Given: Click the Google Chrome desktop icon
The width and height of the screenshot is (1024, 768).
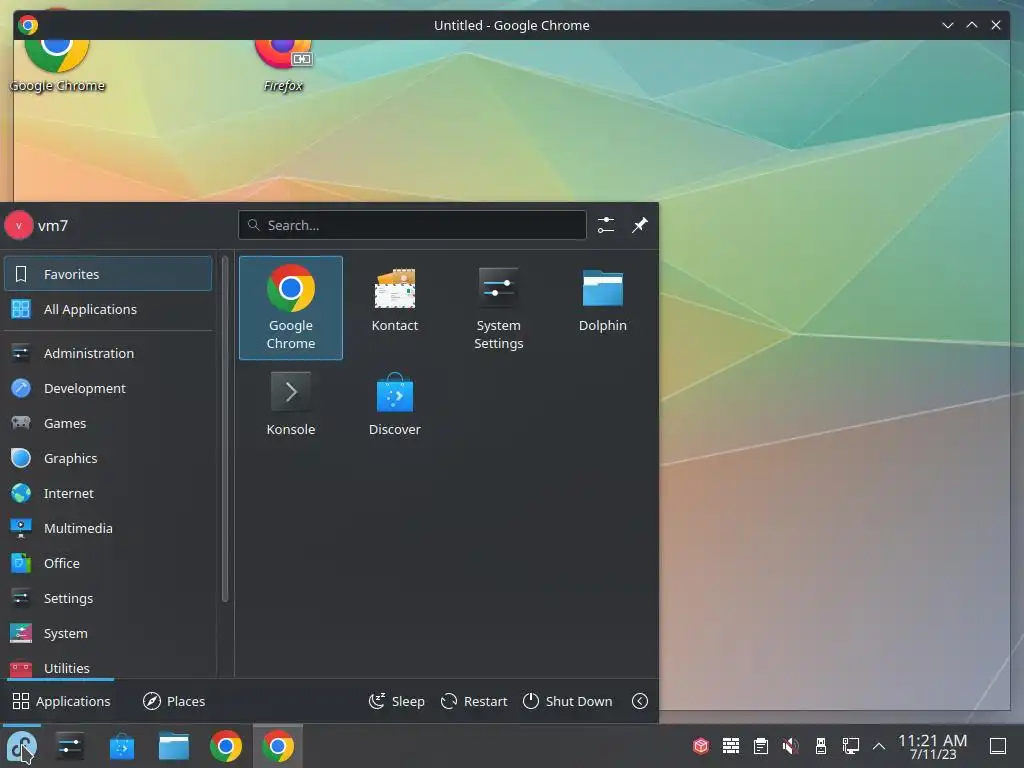Looking at the screenshot, I should pyautogui.click(x=57, y=65).
